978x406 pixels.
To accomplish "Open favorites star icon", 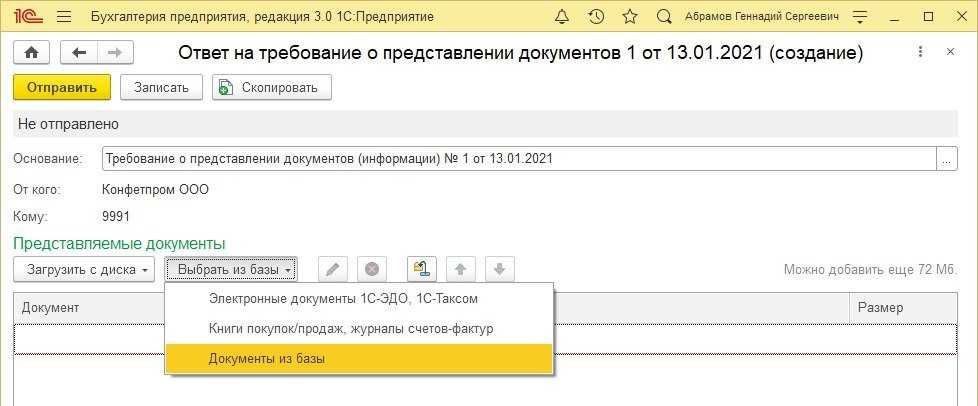I will (630, 17).
